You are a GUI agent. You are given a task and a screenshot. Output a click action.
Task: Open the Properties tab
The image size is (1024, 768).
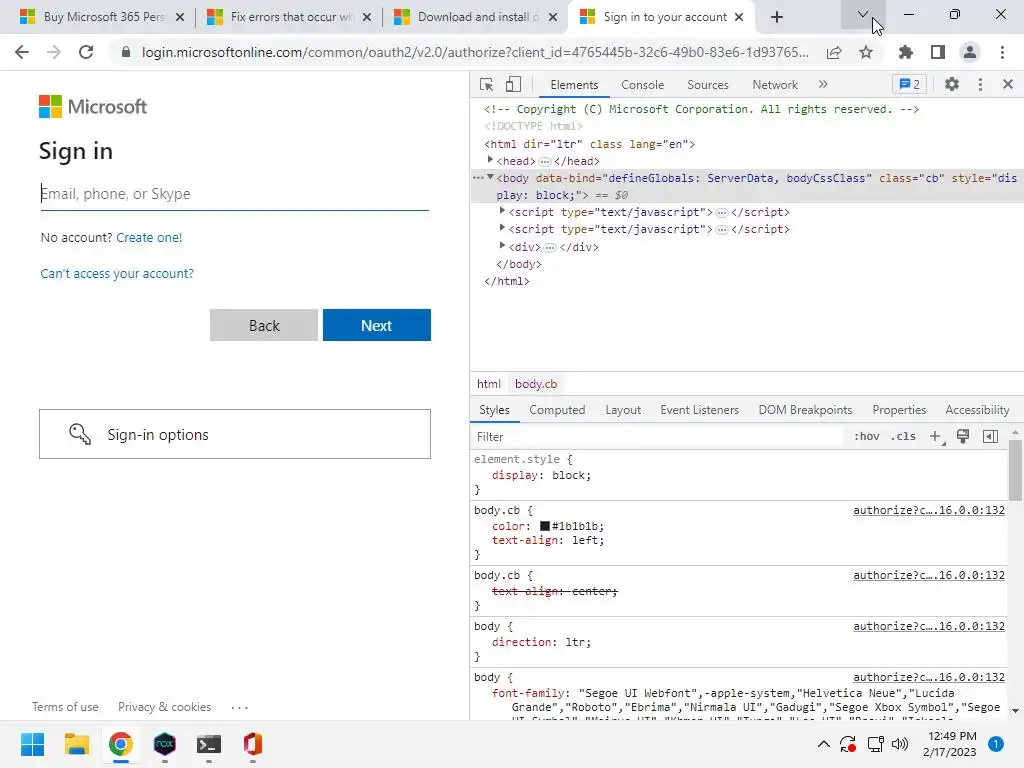(x=899, y=410)
